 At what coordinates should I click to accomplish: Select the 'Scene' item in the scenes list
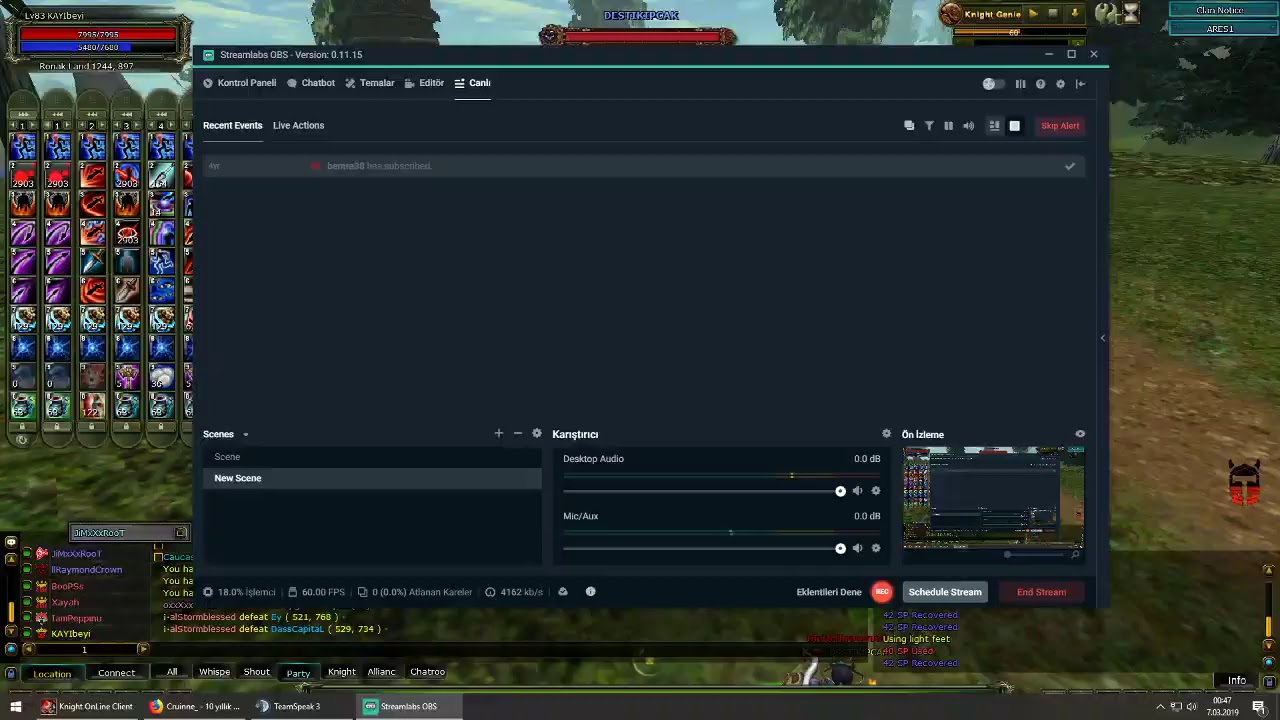372,457
